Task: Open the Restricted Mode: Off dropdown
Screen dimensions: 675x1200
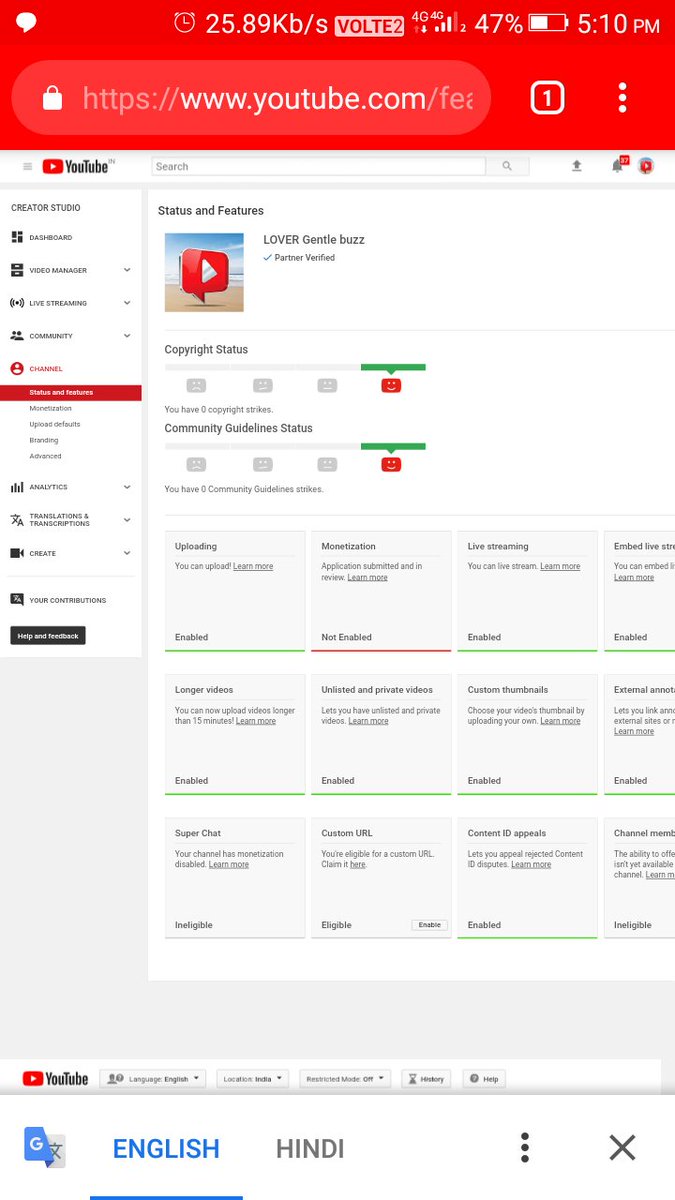Action: point(345,1079)
